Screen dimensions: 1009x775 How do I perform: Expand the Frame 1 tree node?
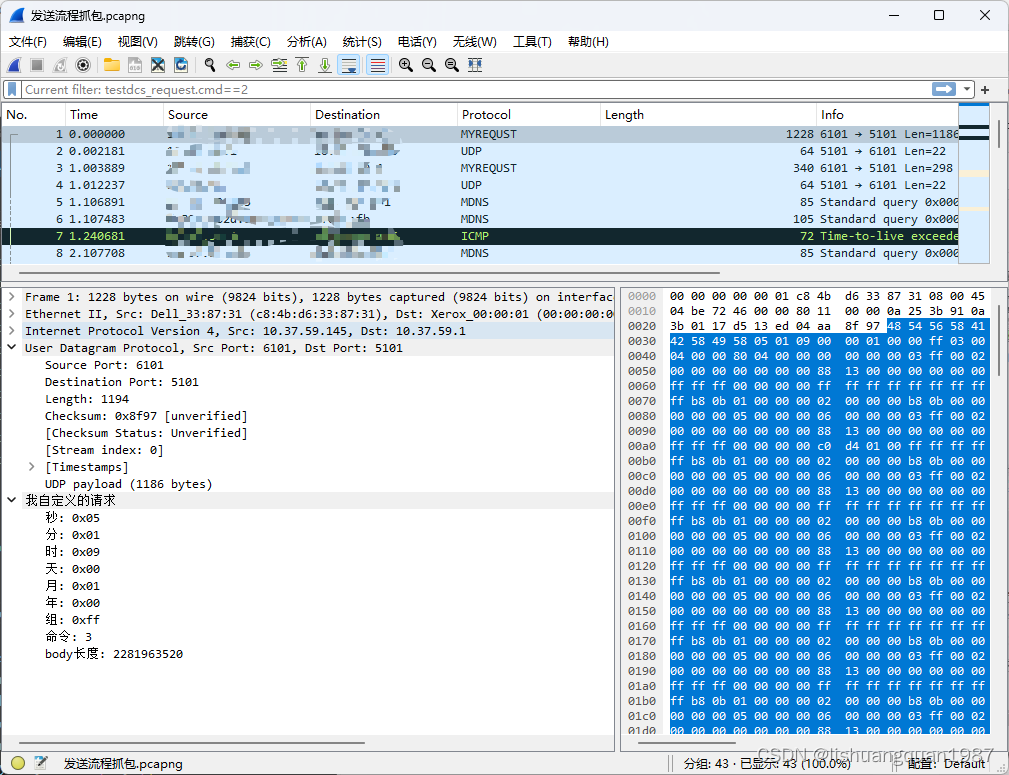click(12, 297)
